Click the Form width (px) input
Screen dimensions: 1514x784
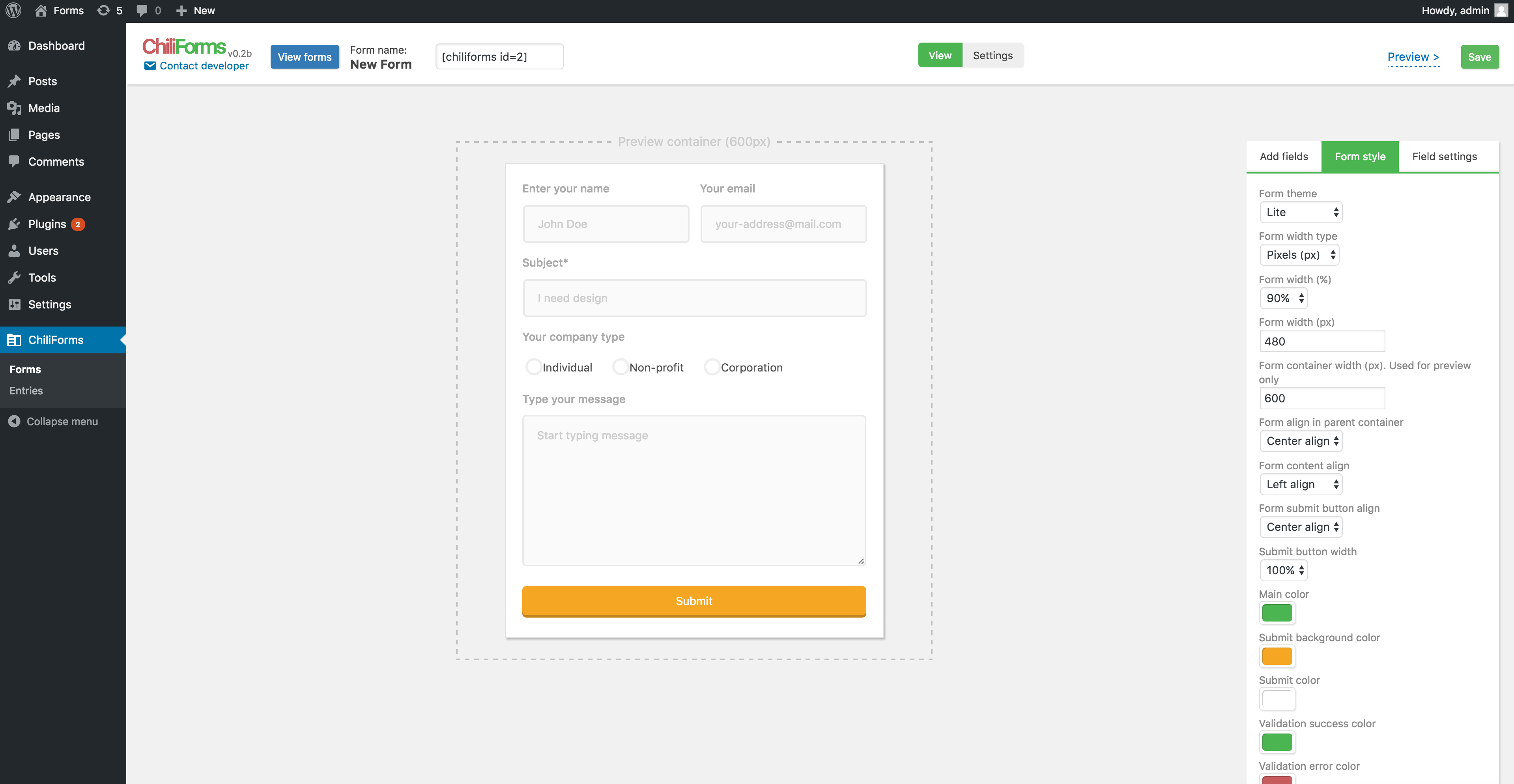click(x=1322, y=341)
